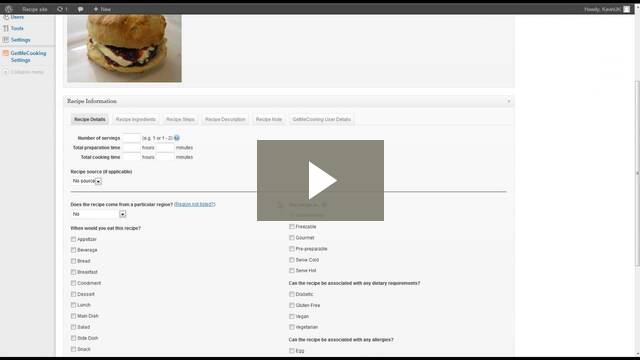Click the cooking time hours field
The height and width of the screenshot is (360, 640).
click(x=131, y=157)
